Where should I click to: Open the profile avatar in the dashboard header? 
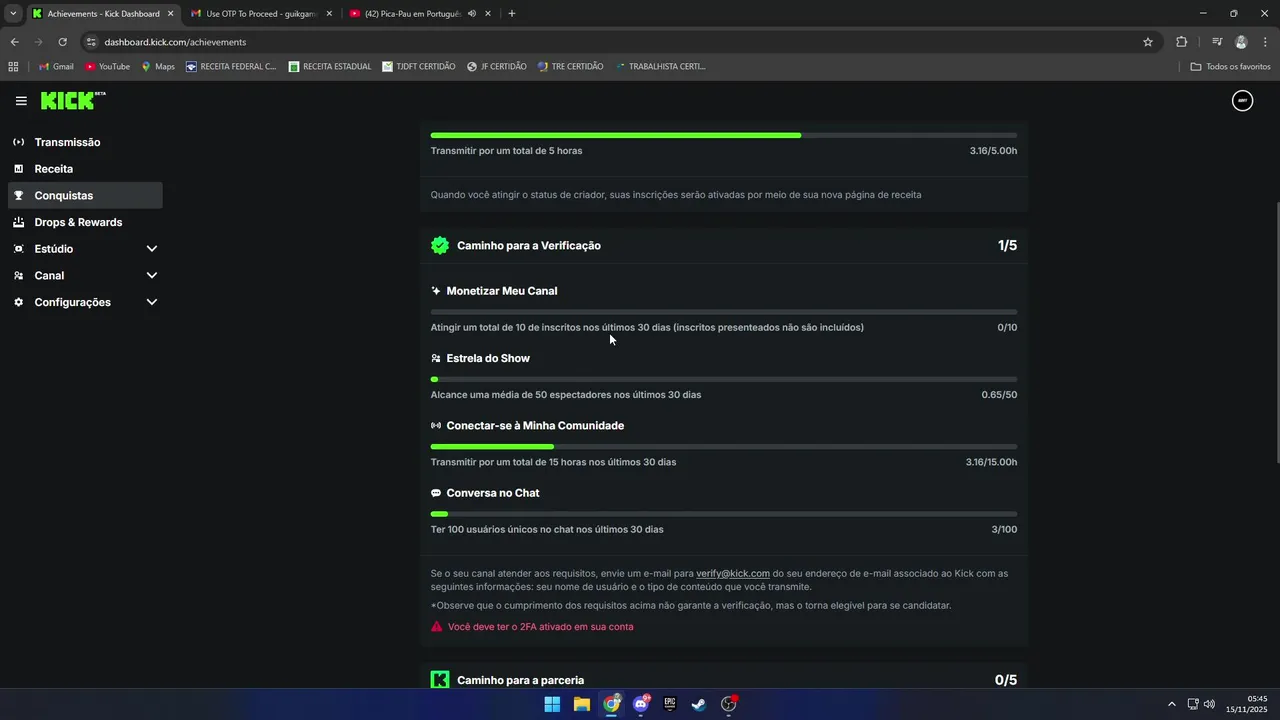point(1242,100)
